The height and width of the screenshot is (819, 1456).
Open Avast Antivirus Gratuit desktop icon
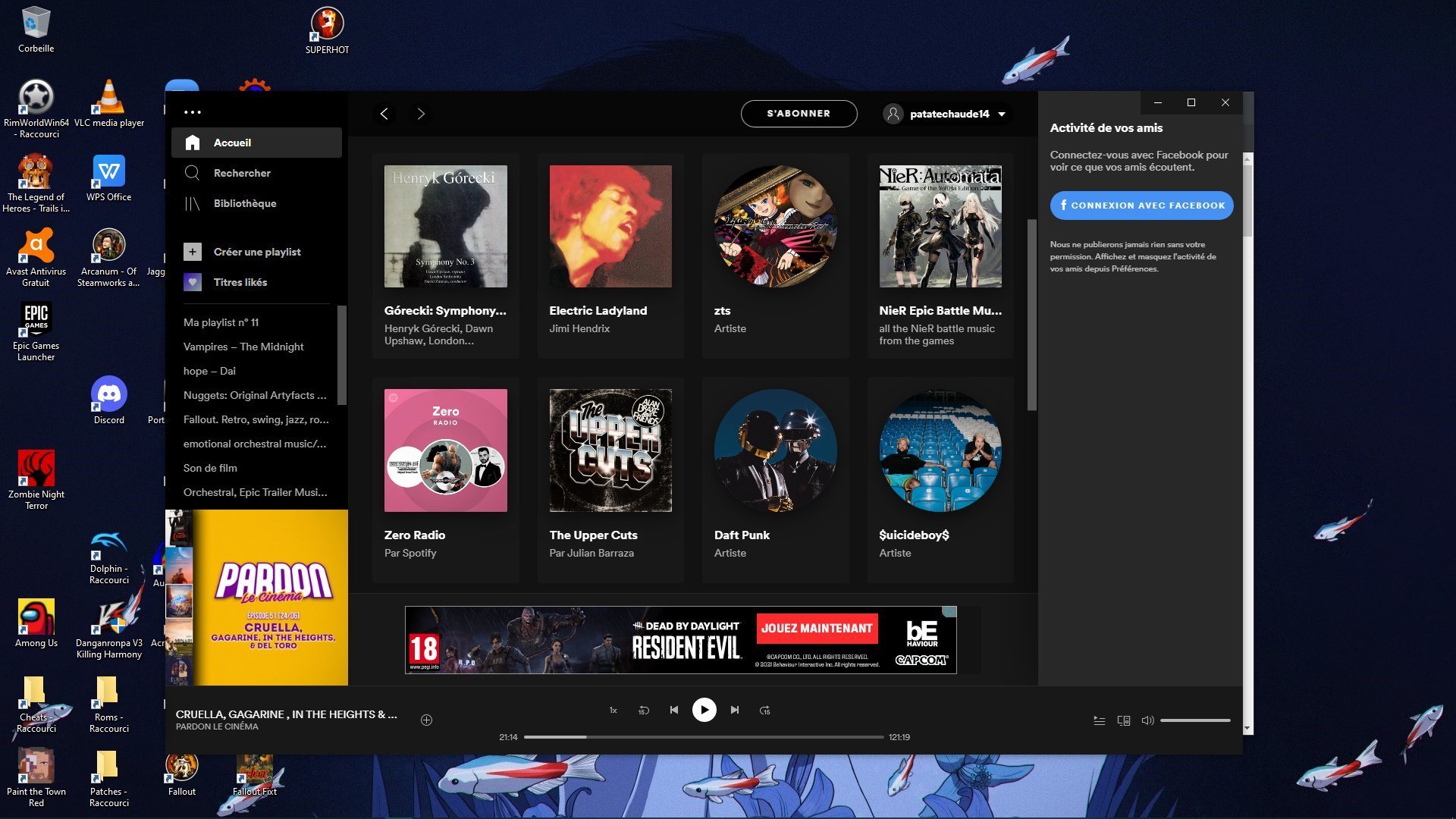click(x=36, y=258)
